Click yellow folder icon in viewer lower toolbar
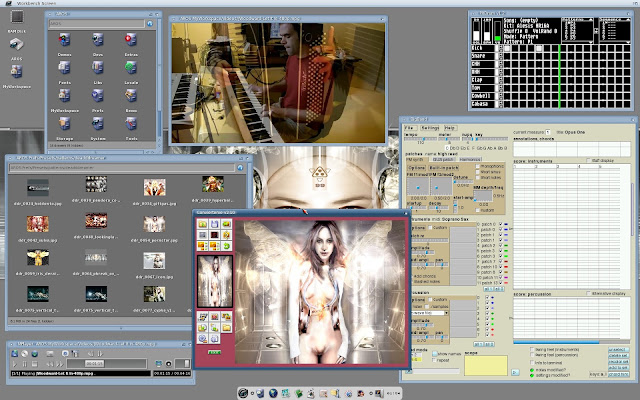Viewport: 640px width, 400px height. 226,327
